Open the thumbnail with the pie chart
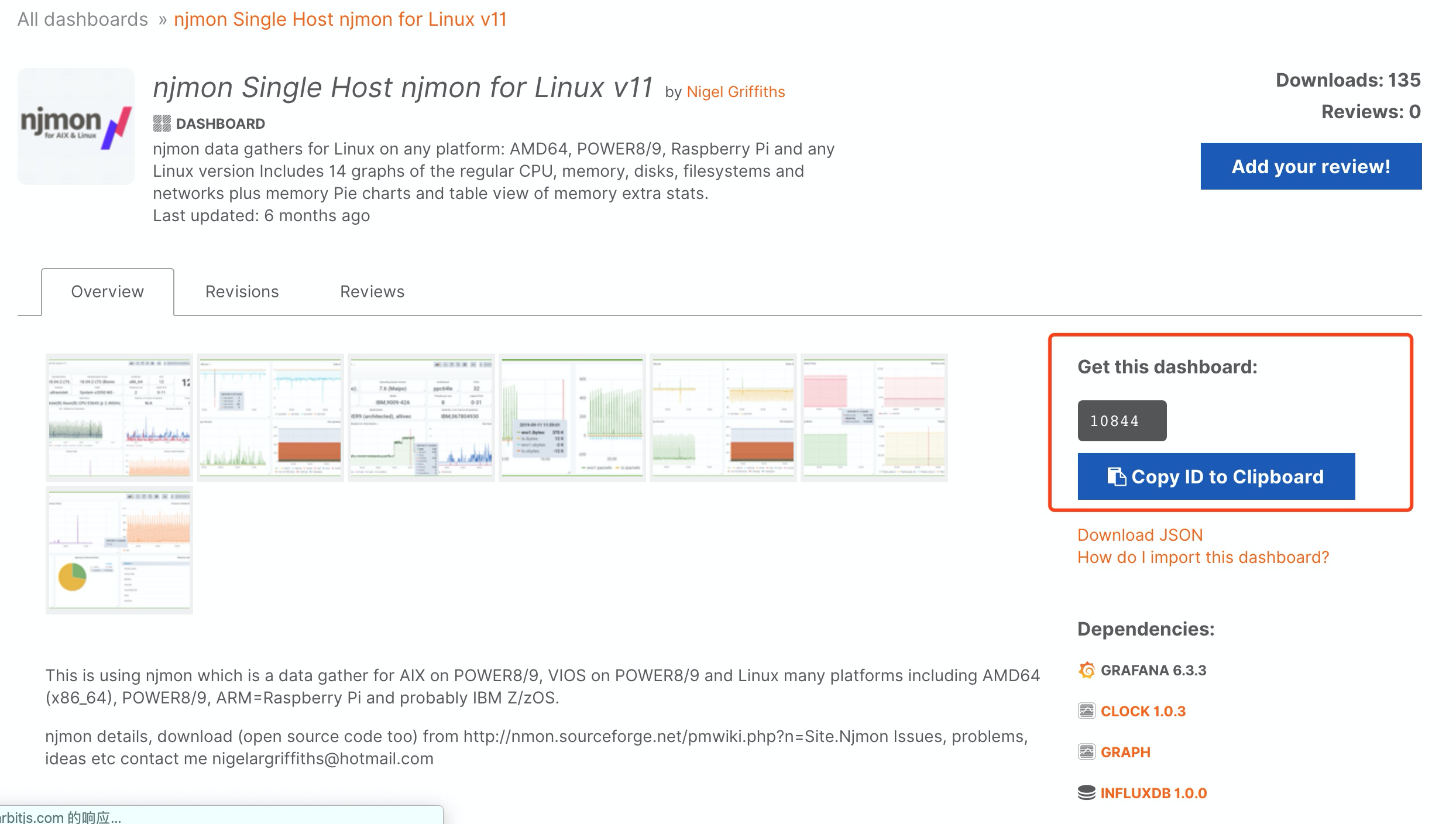This screenshot has width=1456, height=824. 119,550
